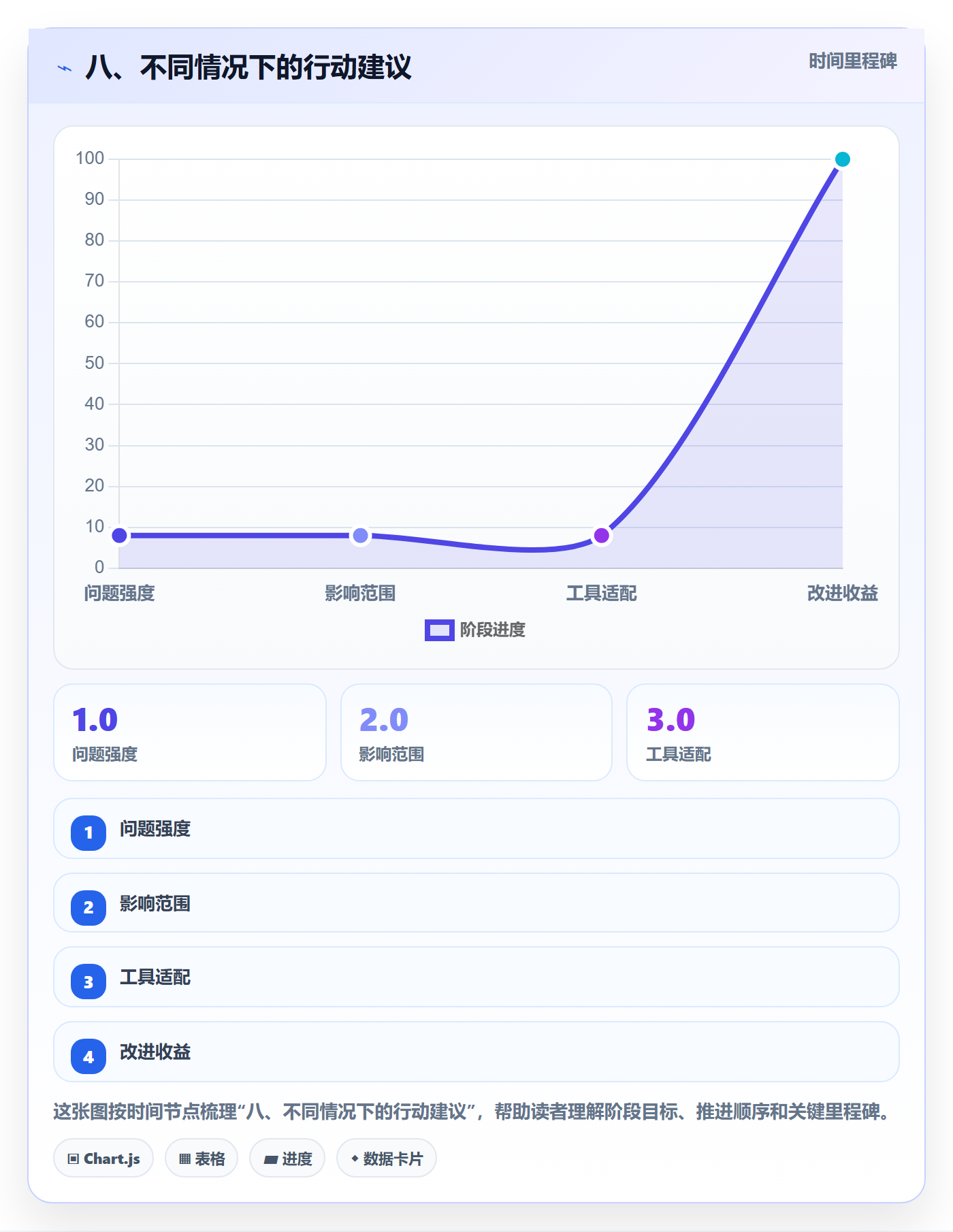
Task: Select the 数据卡片 tag
Action: click(387, 1158)
